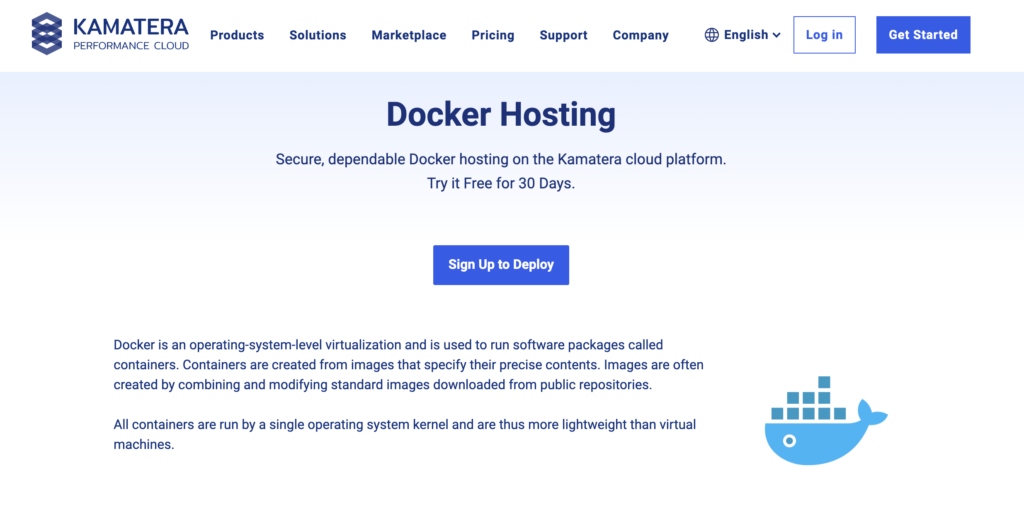This screenshot has height=517, width=1024.
Task: Open the Solutions menu
Action: [318, 35]
